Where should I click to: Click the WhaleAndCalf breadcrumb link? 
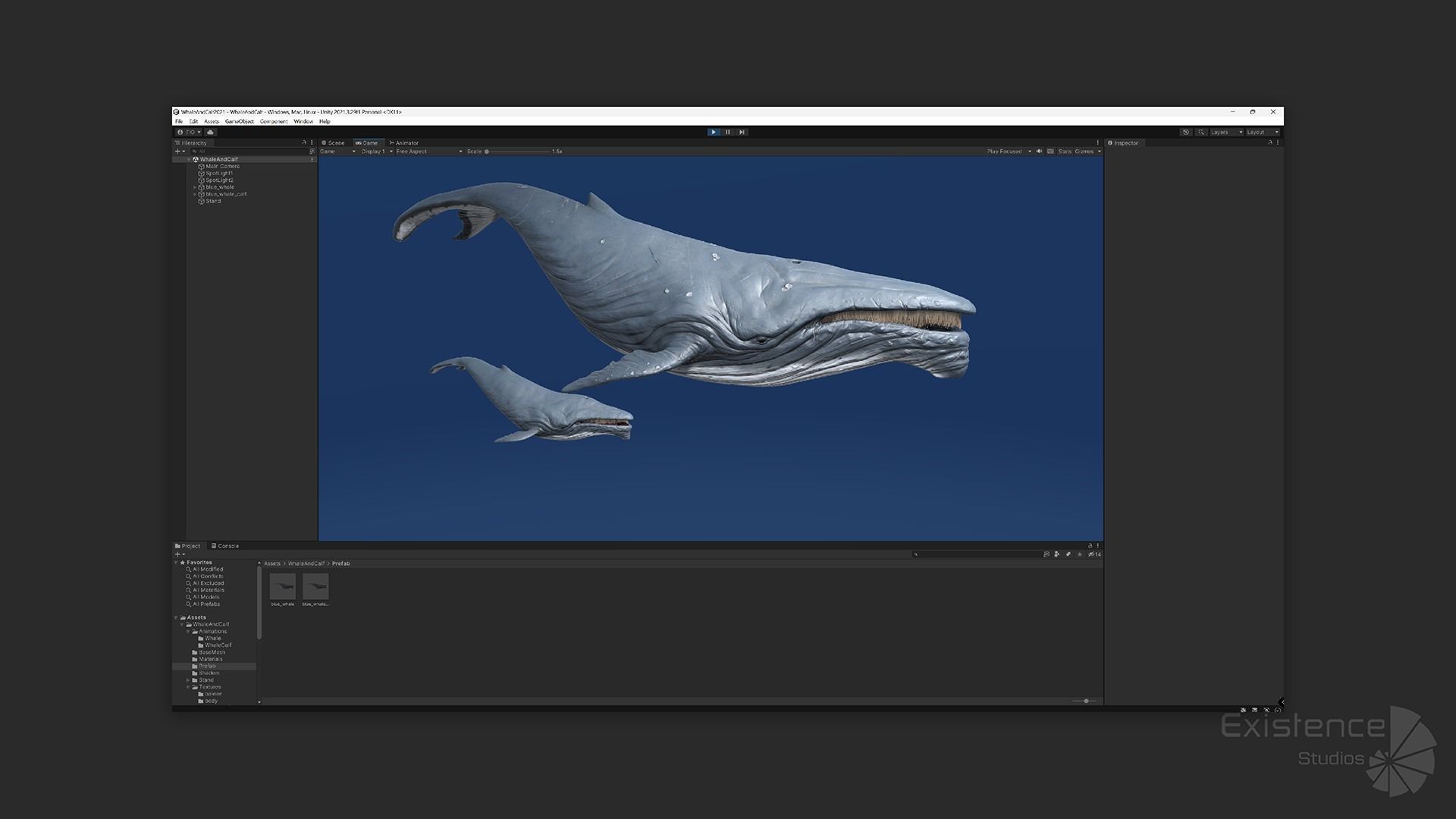pos(306,563)
